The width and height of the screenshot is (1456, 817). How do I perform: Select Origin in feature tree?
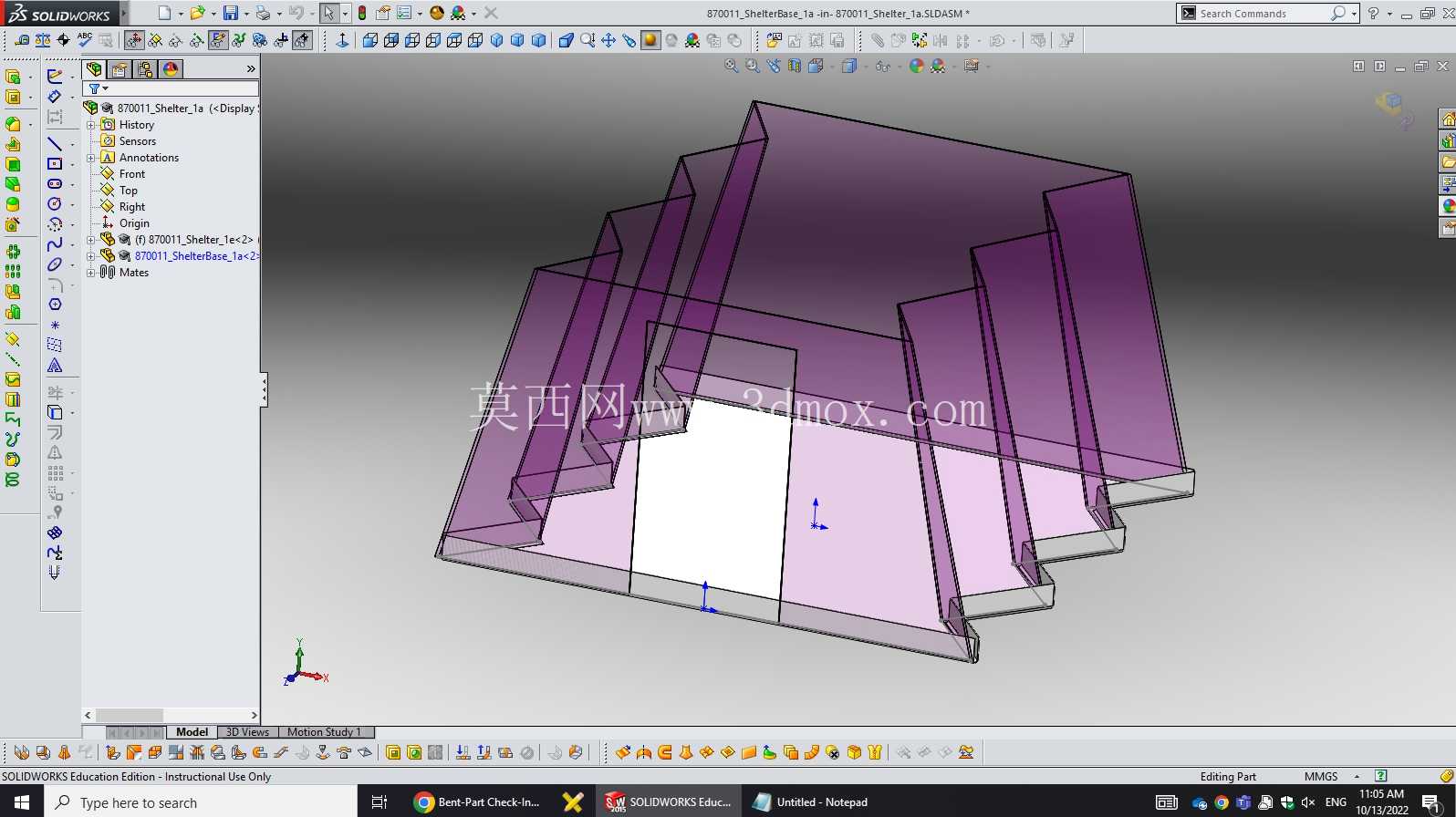(134, 223)
